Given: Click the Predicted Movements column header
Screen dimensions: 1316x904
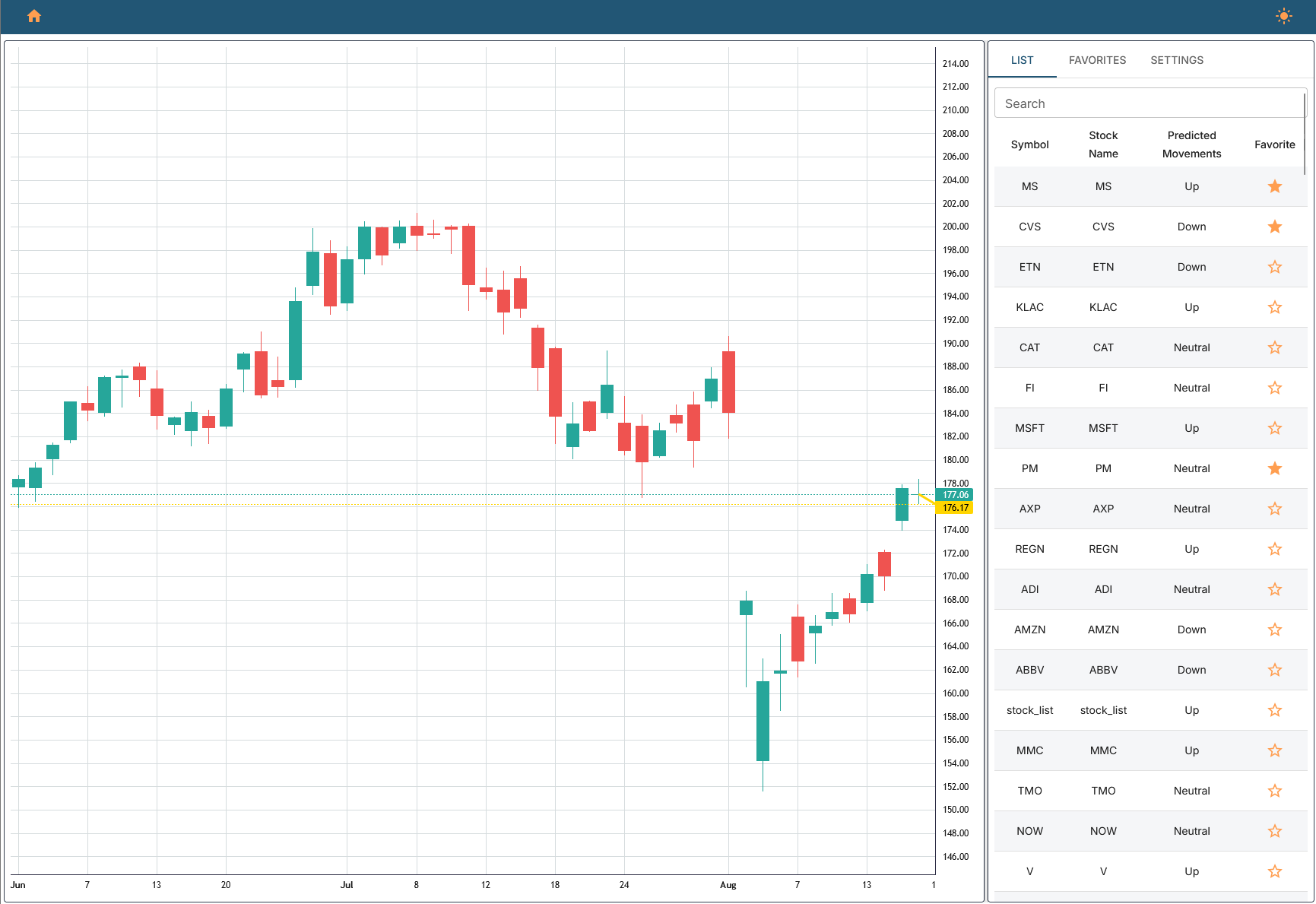Looking at the screenshot, I should [x=1191, y=144].
